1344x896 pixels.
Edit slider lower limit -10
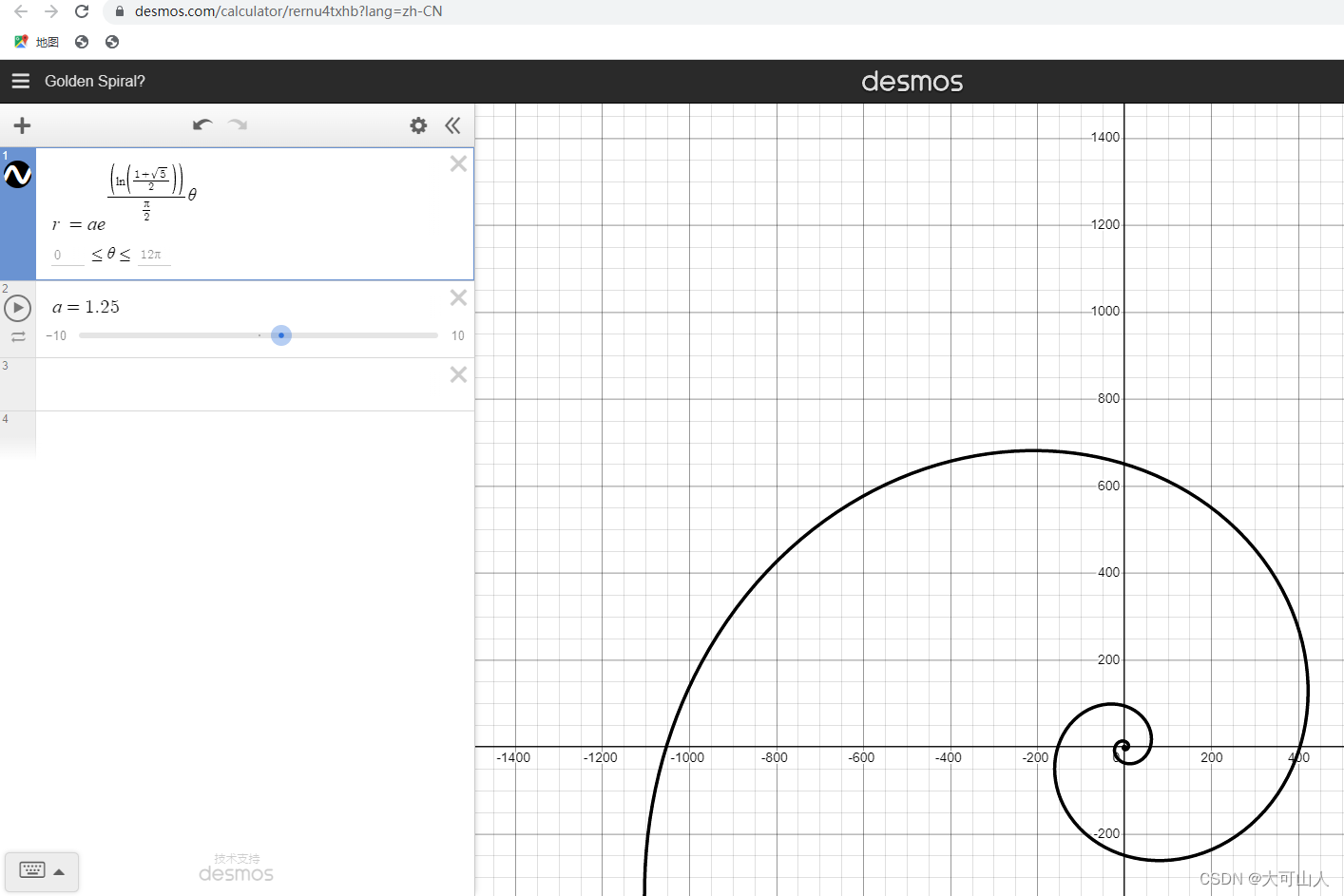(x=57, y=336)
